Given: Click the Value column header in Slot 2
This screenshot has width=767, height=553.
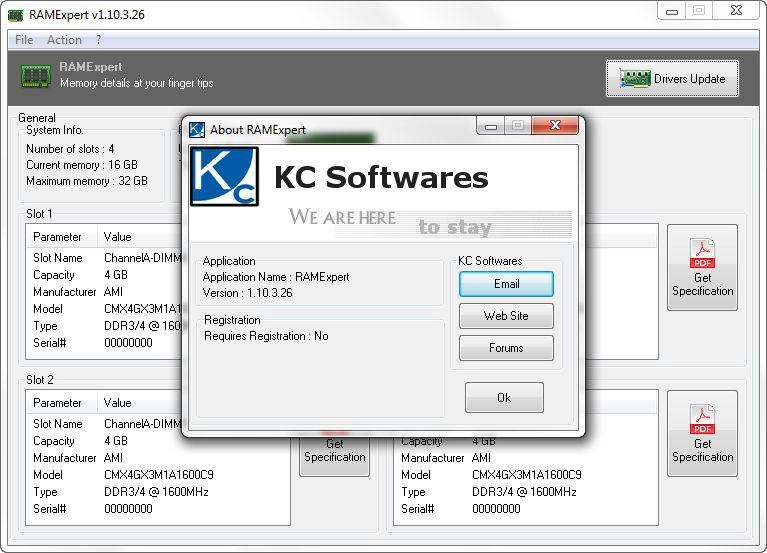Looking at the screenshot, I should pyautogui.click(x=139, y=403).
